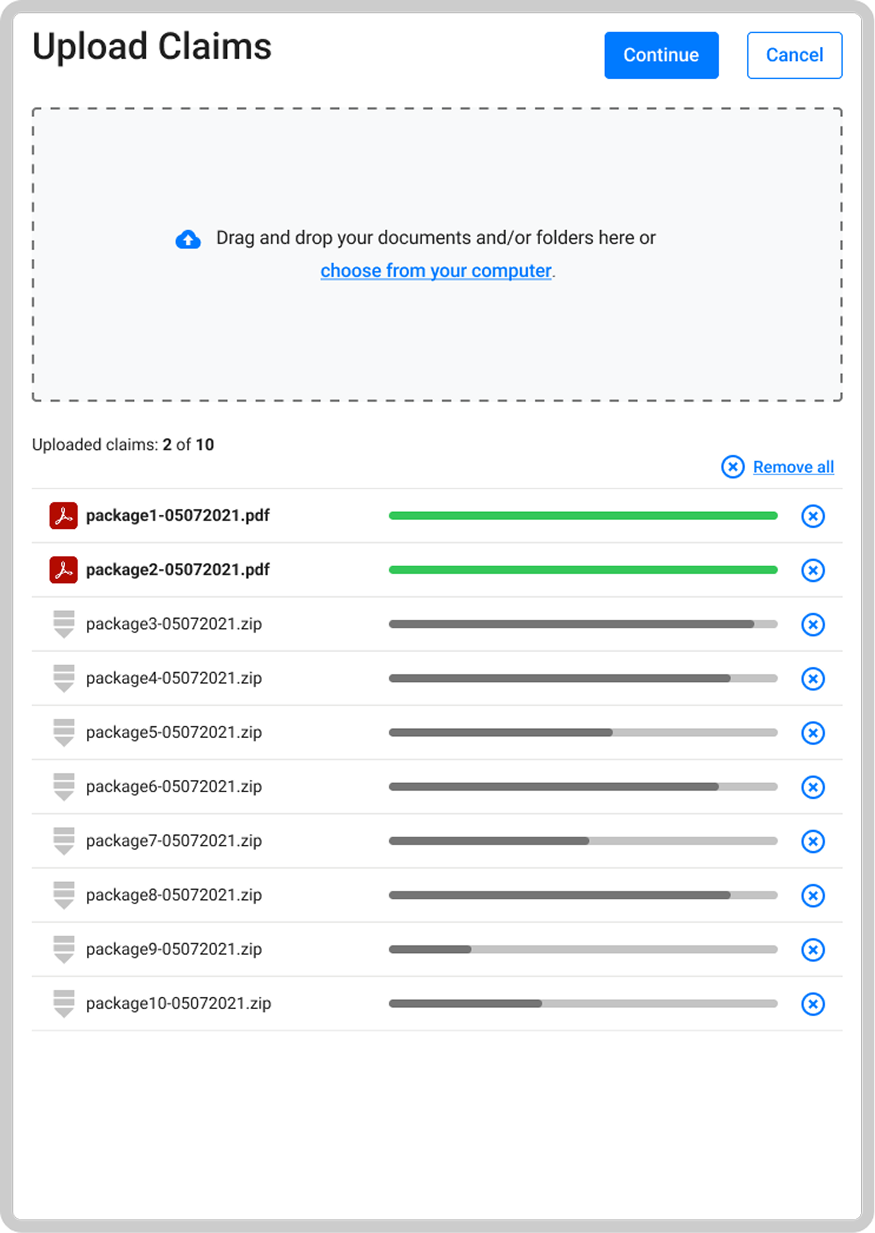Viewport: 875px width, 1233px height.
Task: Cancel upload of package8-05072021.zip
Action: click(813, 895)
